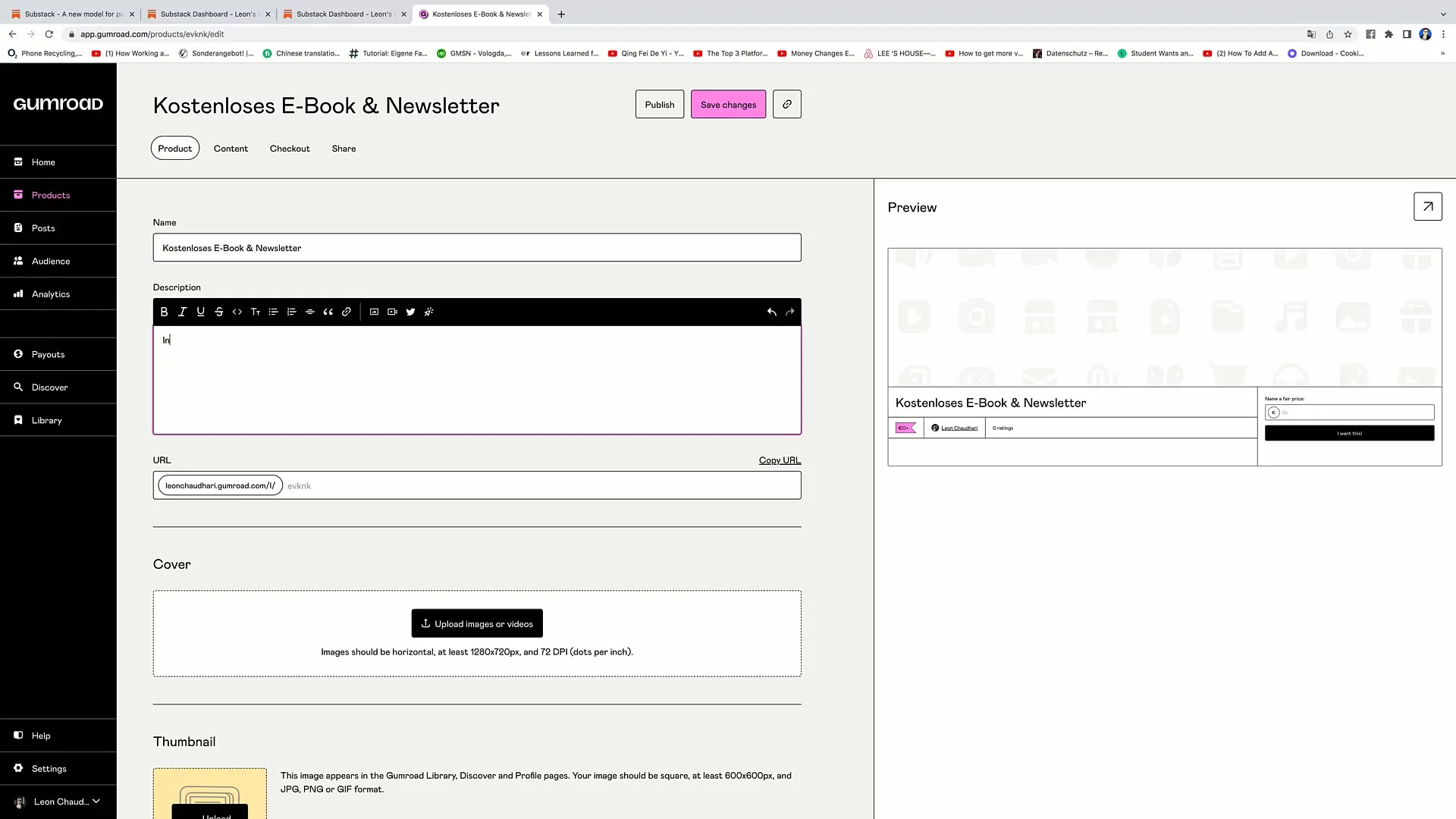Viewport: 1456px width, 819px height.
Task: Insert a button via sparkle icon
Action: 428,312
